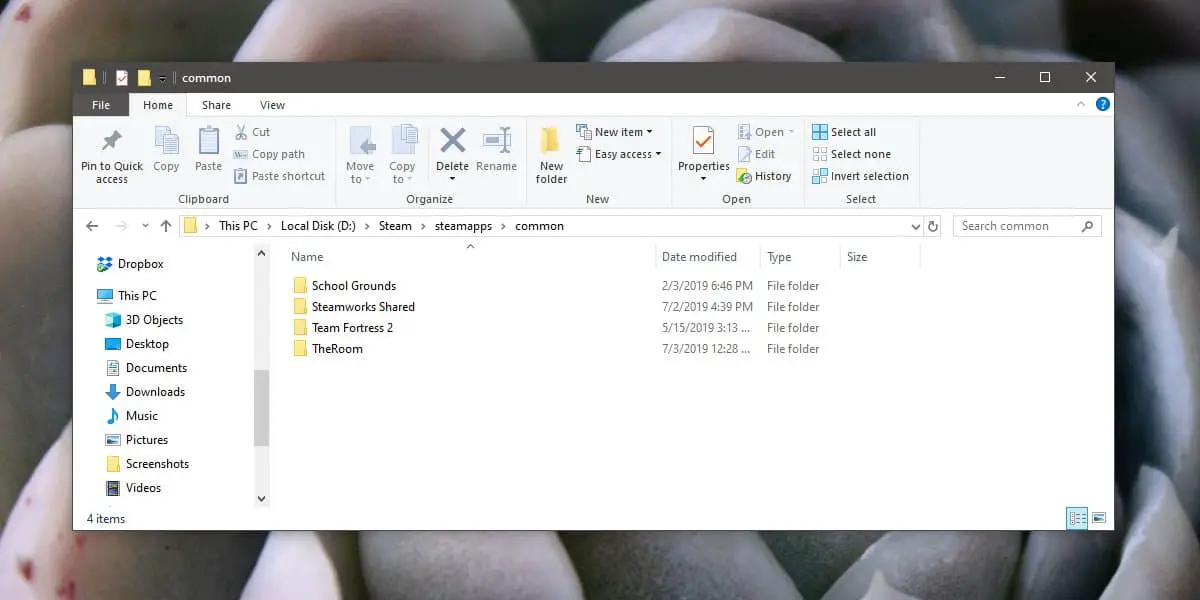Switch to the Share ribbon tab
This screenshot has height=600, width=1200.
[x=216, y=105]
